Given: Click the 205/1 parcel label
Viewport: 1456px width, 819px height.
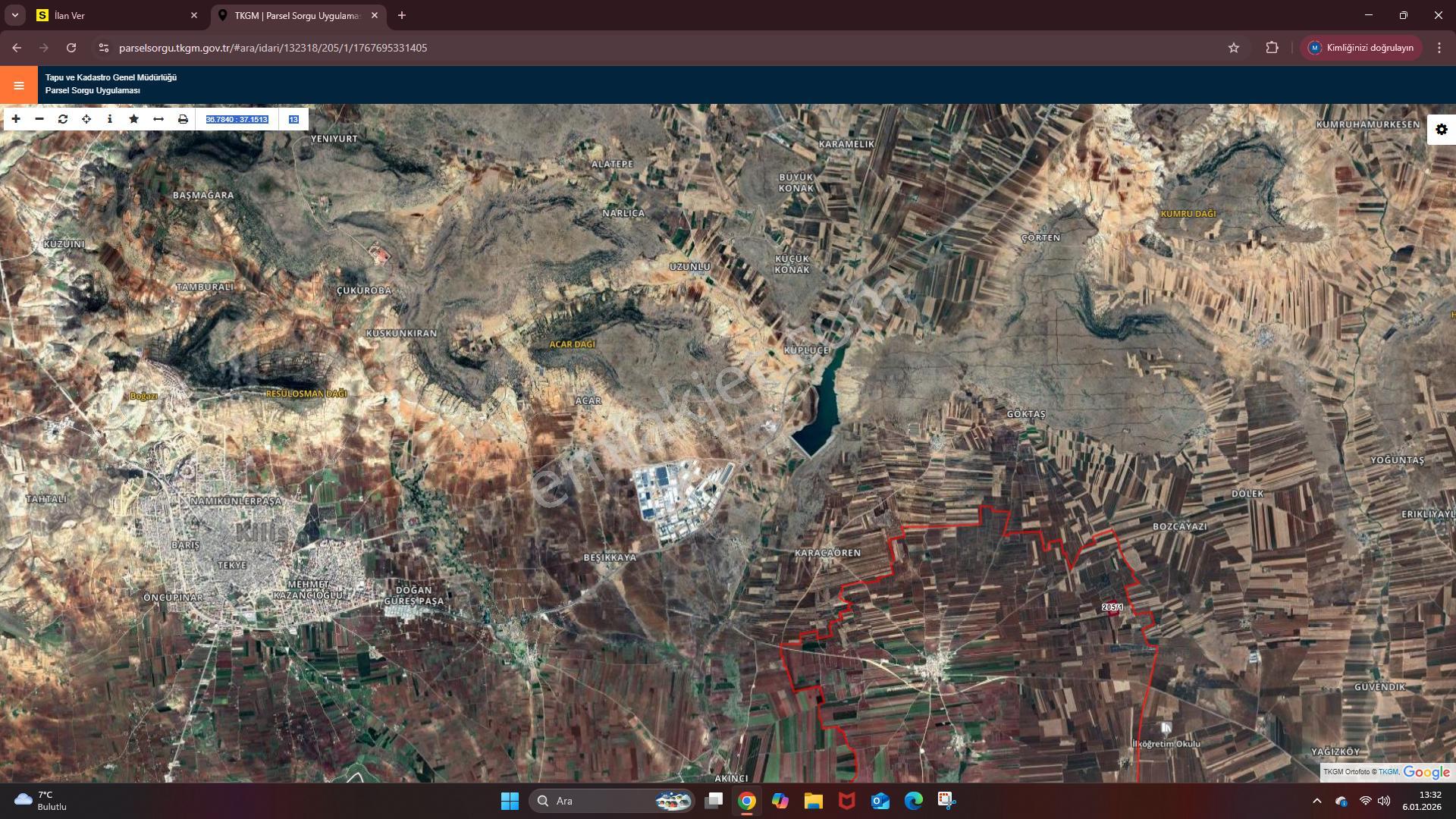Looking at the screenshot, I should (1112, 607).
